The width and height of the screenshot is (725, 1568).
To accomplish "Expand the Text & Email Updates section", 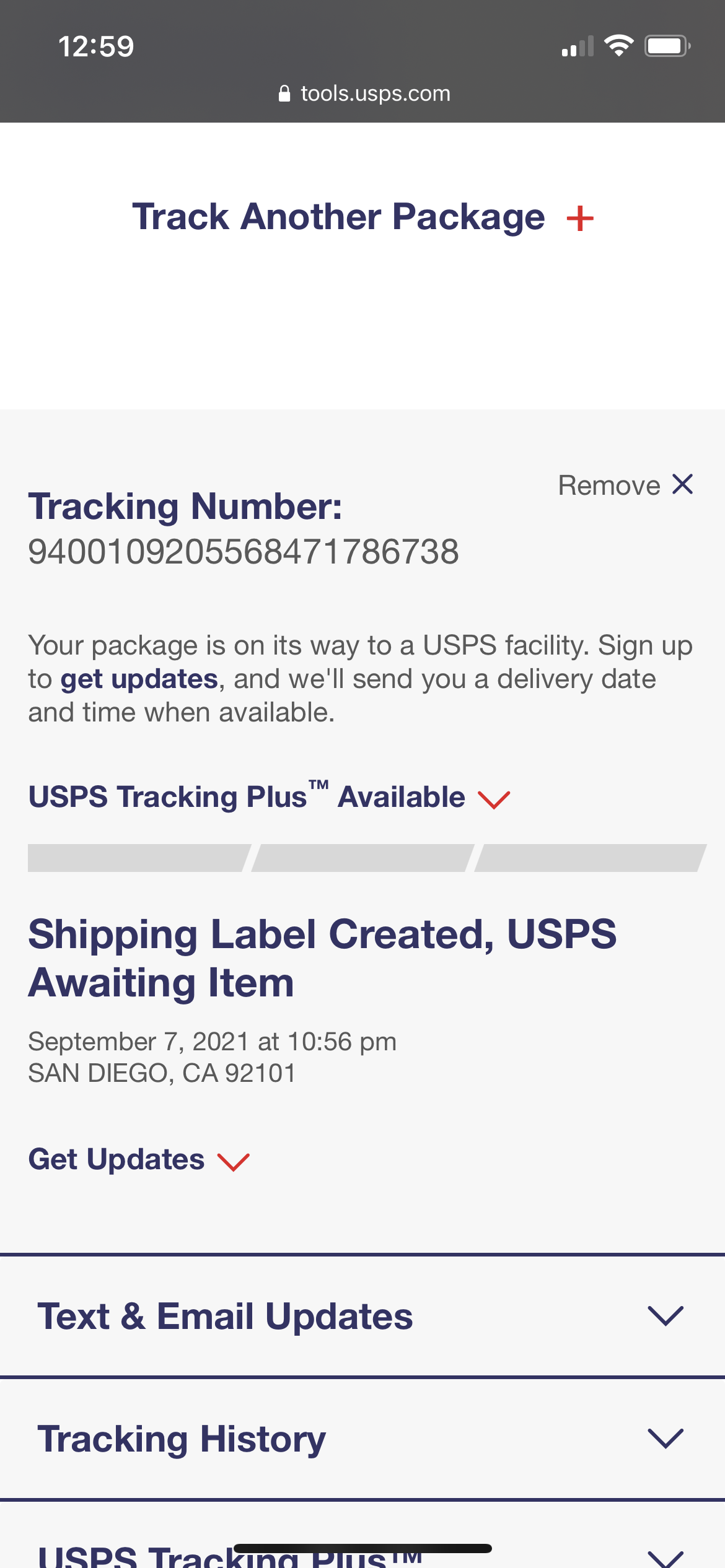I will tap(362, 1315).
